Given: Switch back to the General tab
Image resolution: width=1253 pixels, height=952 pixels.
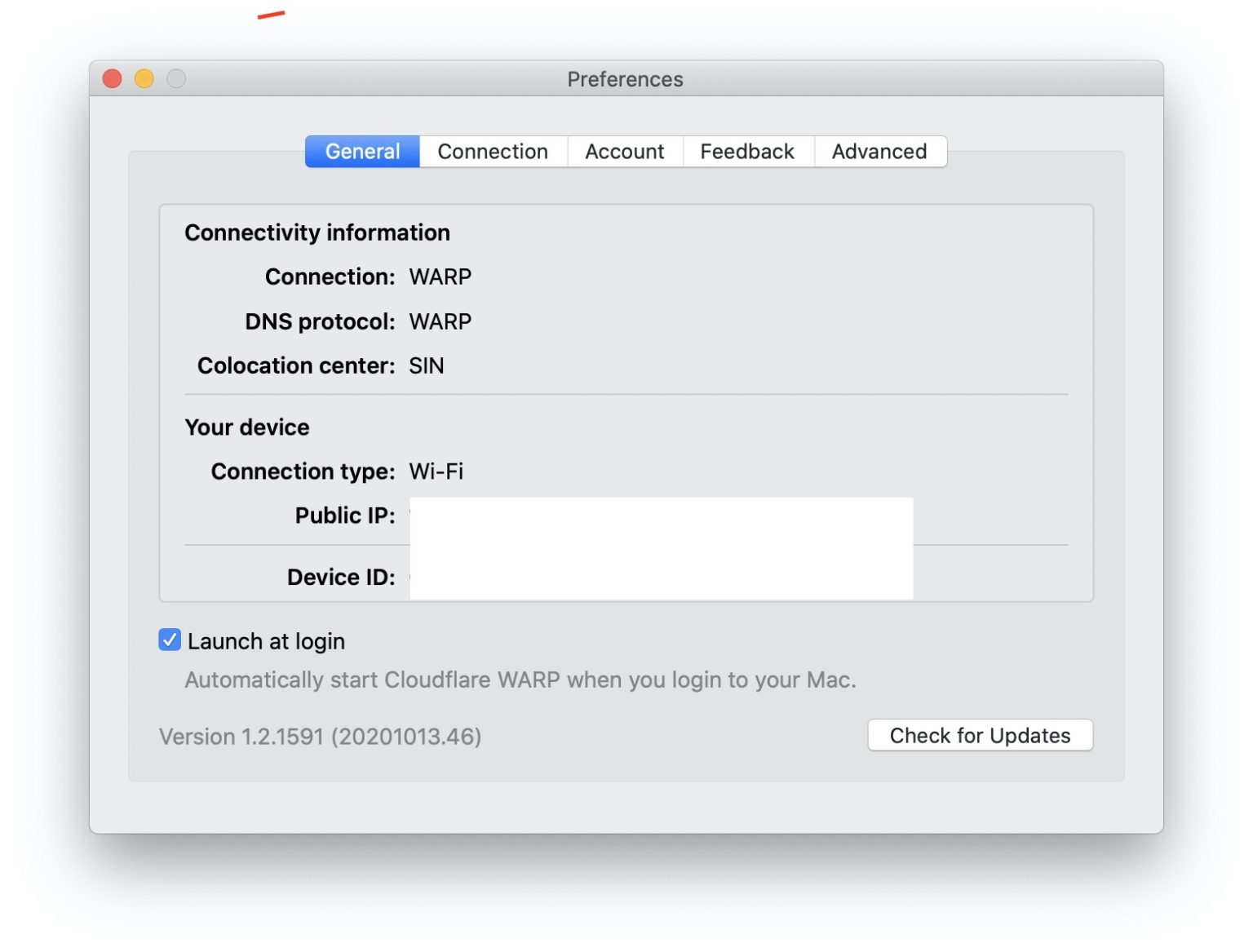Looking at the screenshot, I should (361, 151).
